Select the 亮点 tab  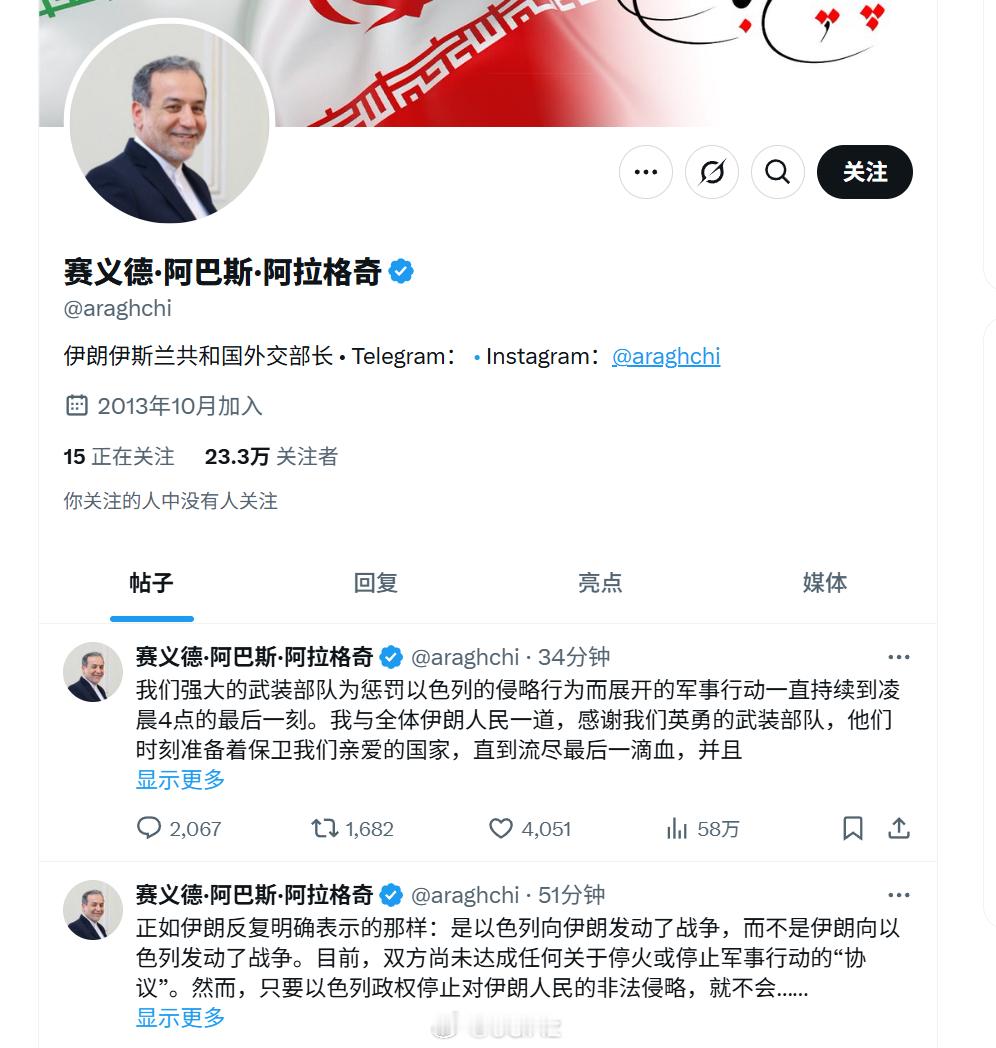point(600,583)
